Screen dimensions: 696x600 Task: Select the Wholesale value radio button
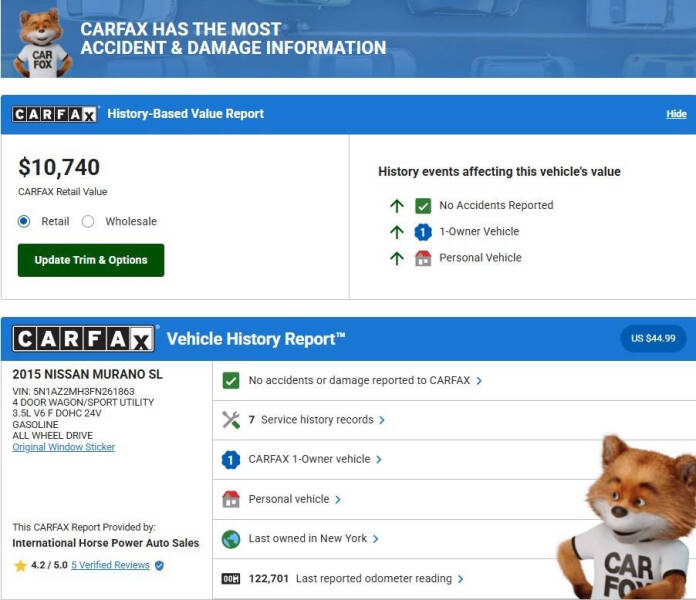(88, 222)
